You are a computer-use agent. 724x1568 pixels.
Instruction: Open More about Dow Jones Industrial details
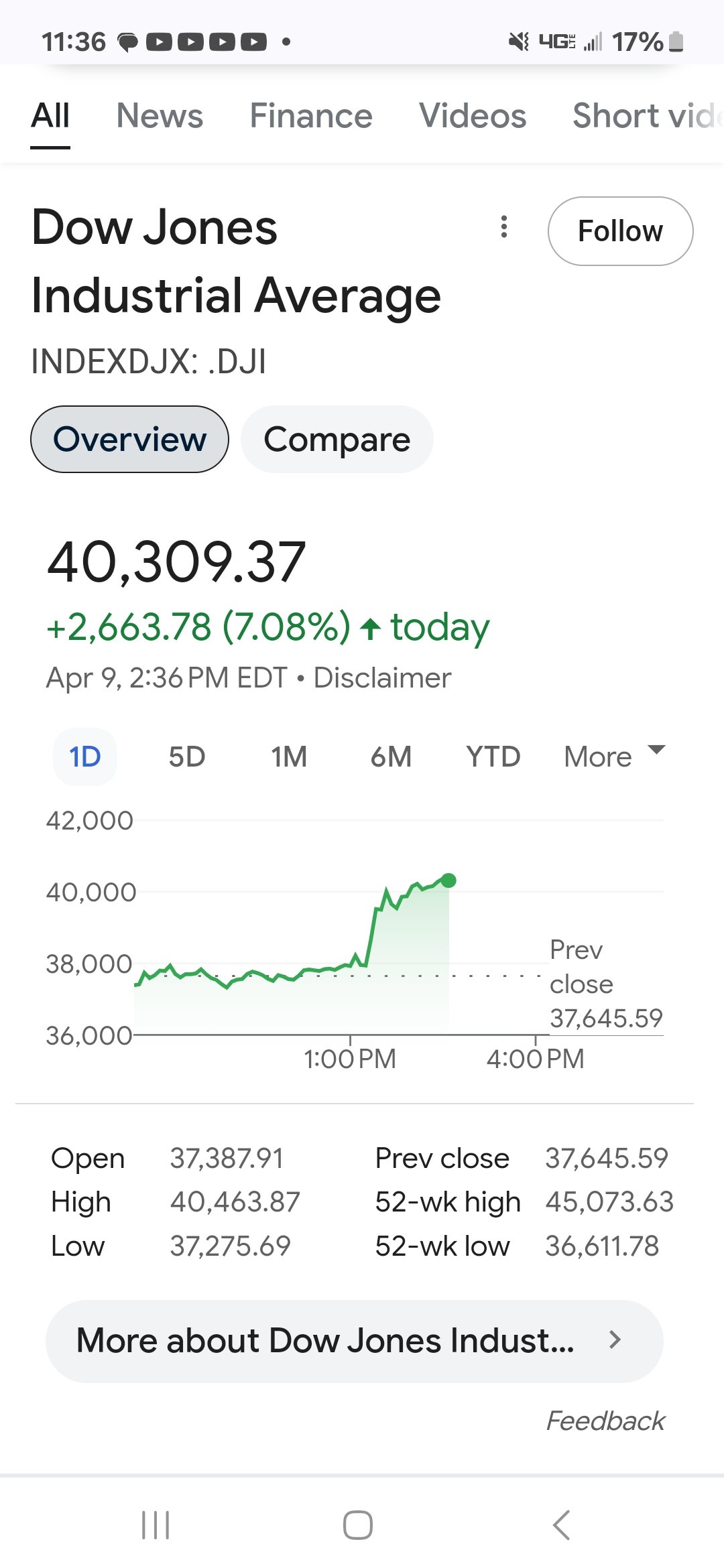point(325,1341)
